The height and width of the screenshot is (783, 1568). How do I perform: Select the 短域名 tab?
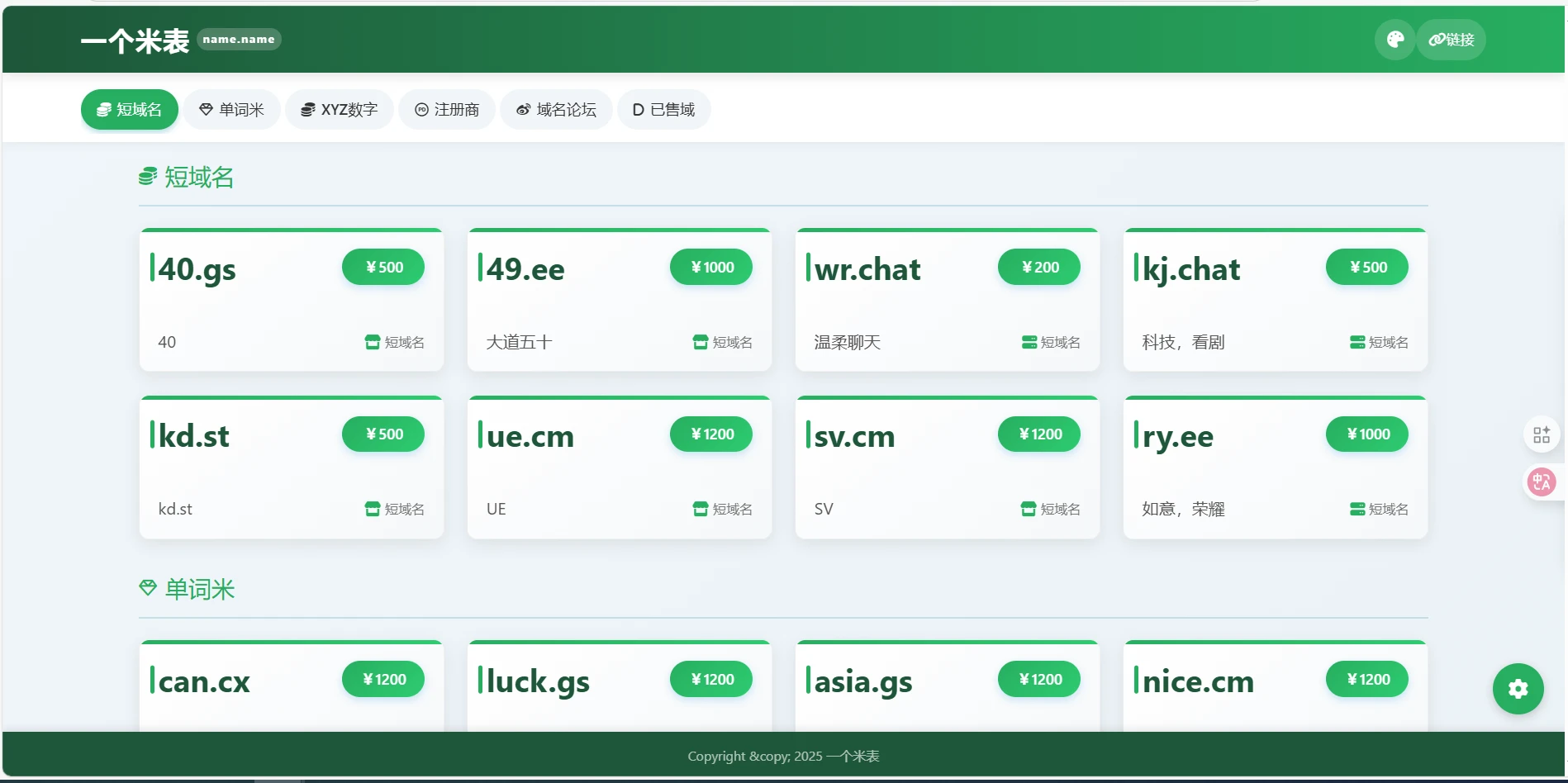click(x=130, y=110)
